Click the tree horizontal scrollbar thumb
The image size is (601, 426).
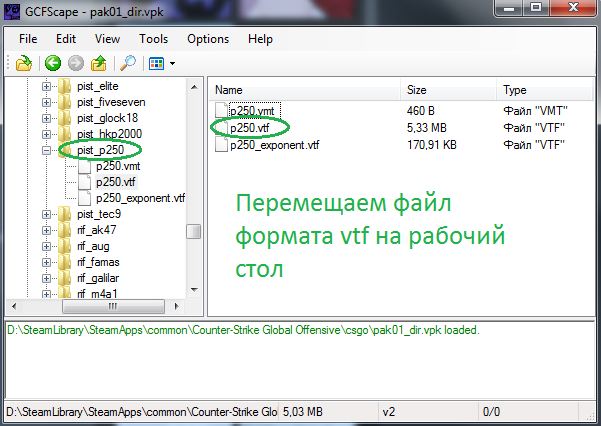click(113, 306)
